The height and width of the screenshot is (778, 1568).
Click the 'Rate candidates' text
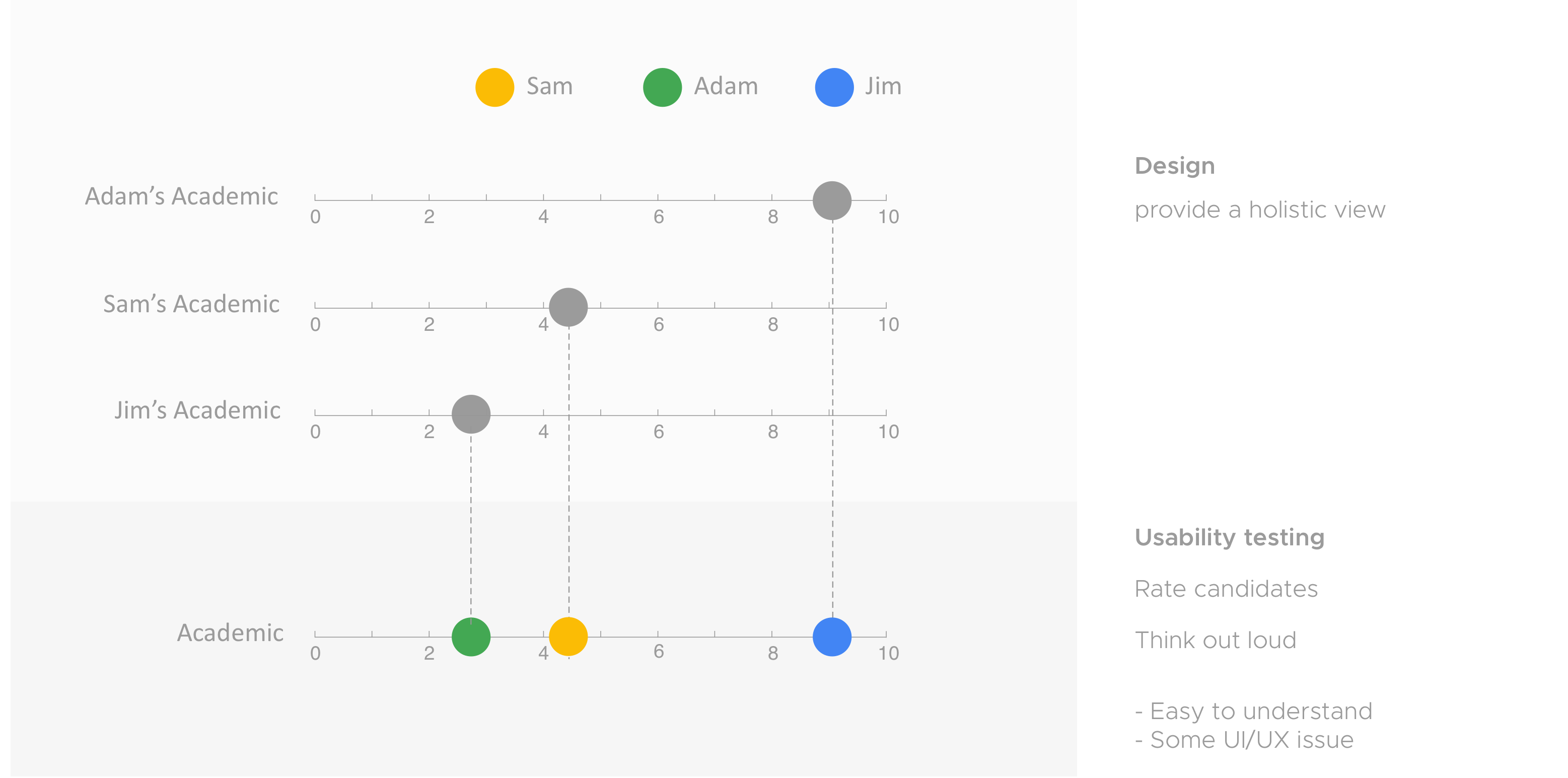tap(1226, 589)
